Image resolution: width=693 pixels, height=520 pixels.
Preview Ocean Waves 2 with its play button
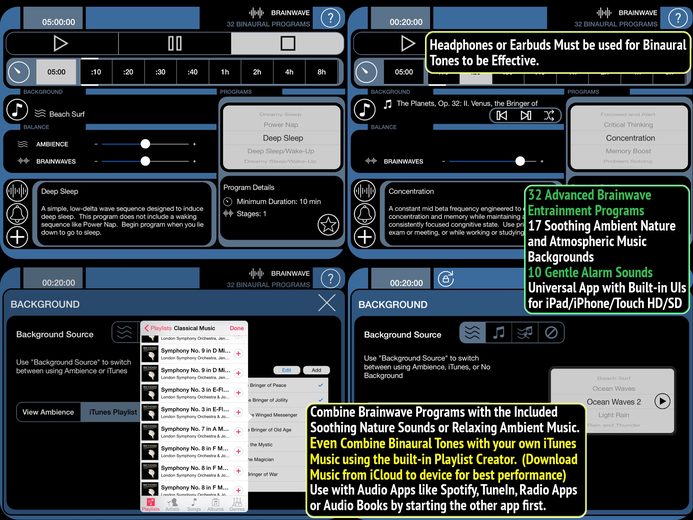point(662,401)
